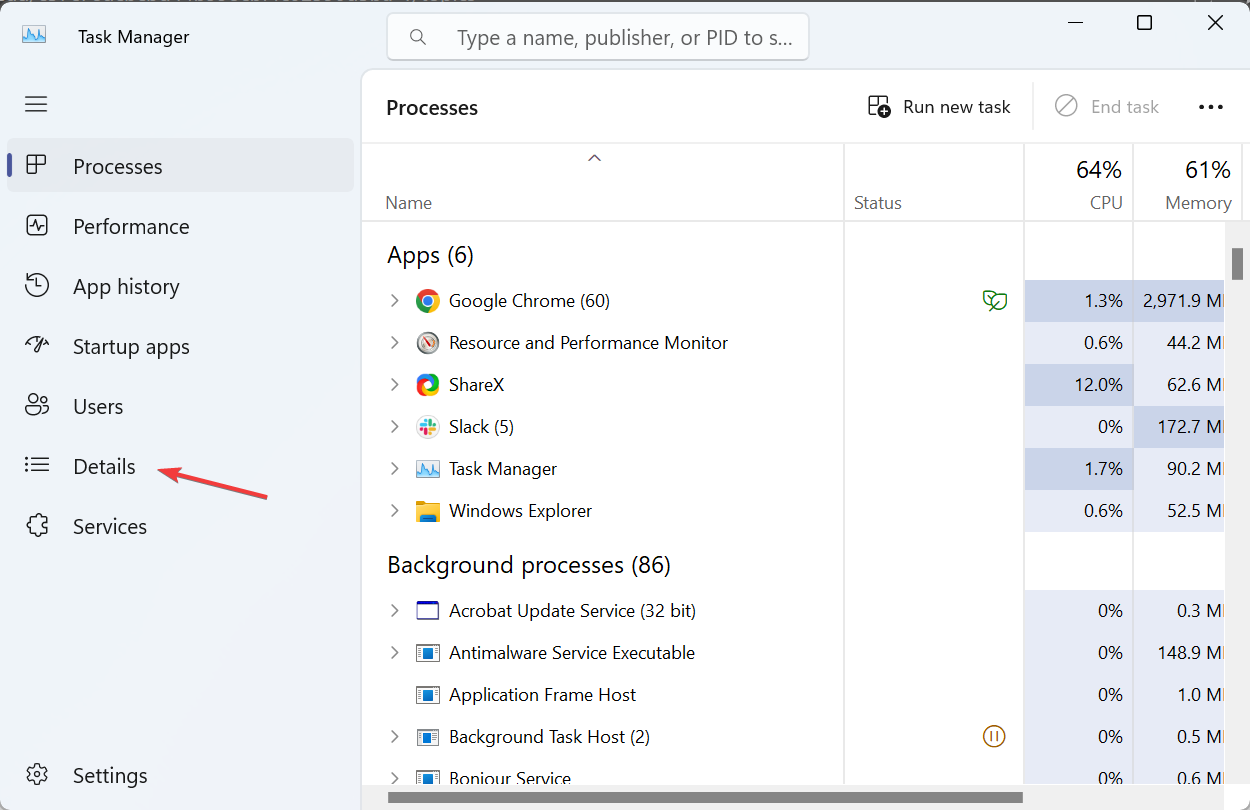
Task: Select the Antimalware Service Executable name
Action: point(572,653)
